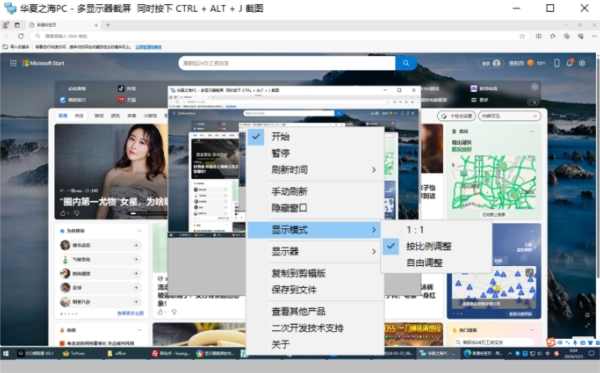This screenshot has width=600, height=373.
Task: Click the blue link in the favorites bar
Action: (148, 47)
